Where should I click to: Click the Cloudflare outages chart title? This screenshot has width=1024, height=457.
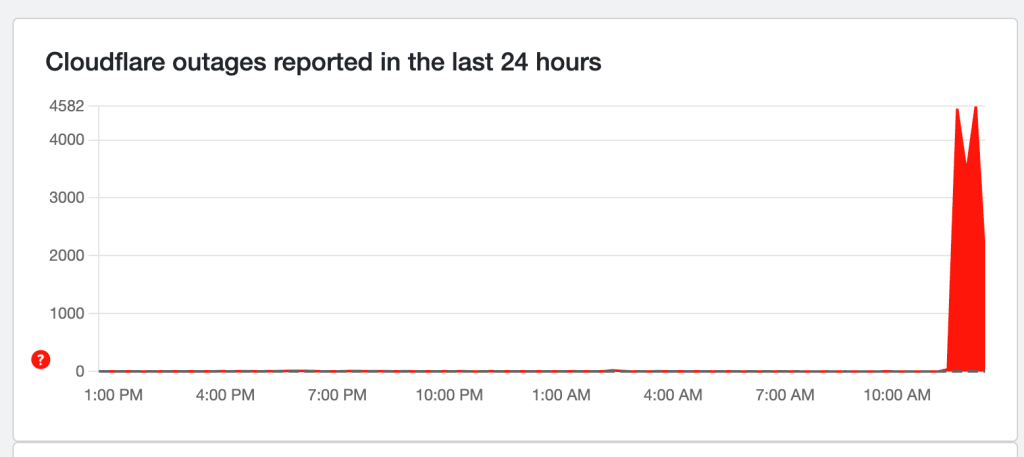coord(324,63)
